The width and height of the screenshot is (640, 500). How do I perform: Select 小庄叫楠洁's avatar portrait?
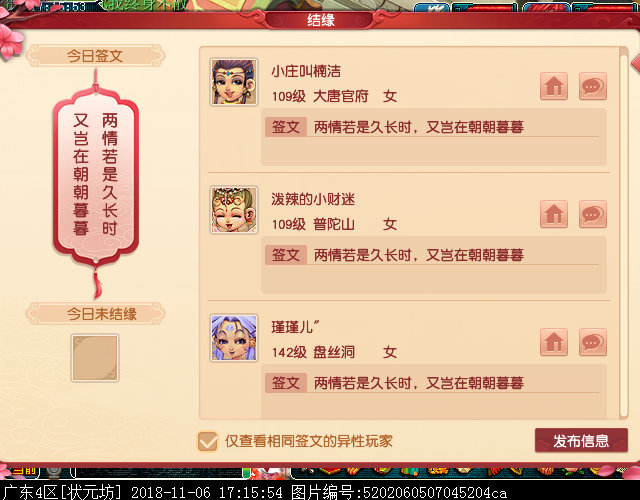pyautogui.click(x=234, y=82)
